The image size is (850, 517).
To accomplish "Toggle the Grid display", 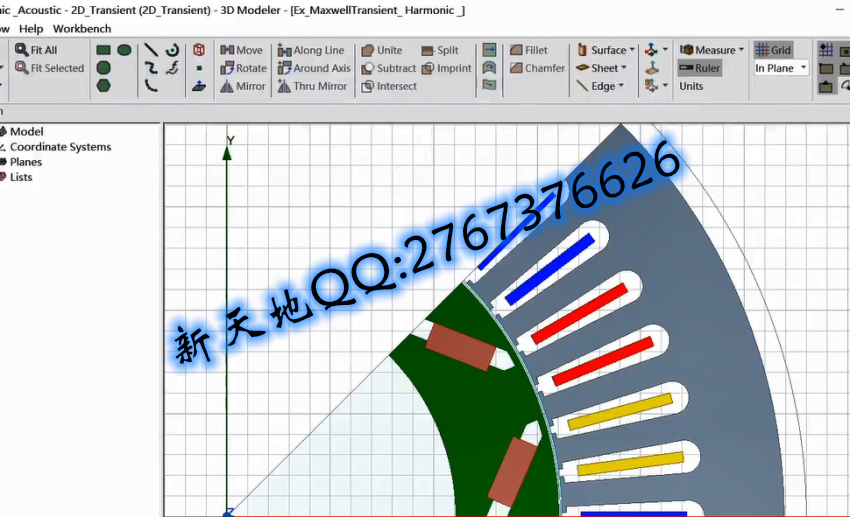I will pos(772,50).
